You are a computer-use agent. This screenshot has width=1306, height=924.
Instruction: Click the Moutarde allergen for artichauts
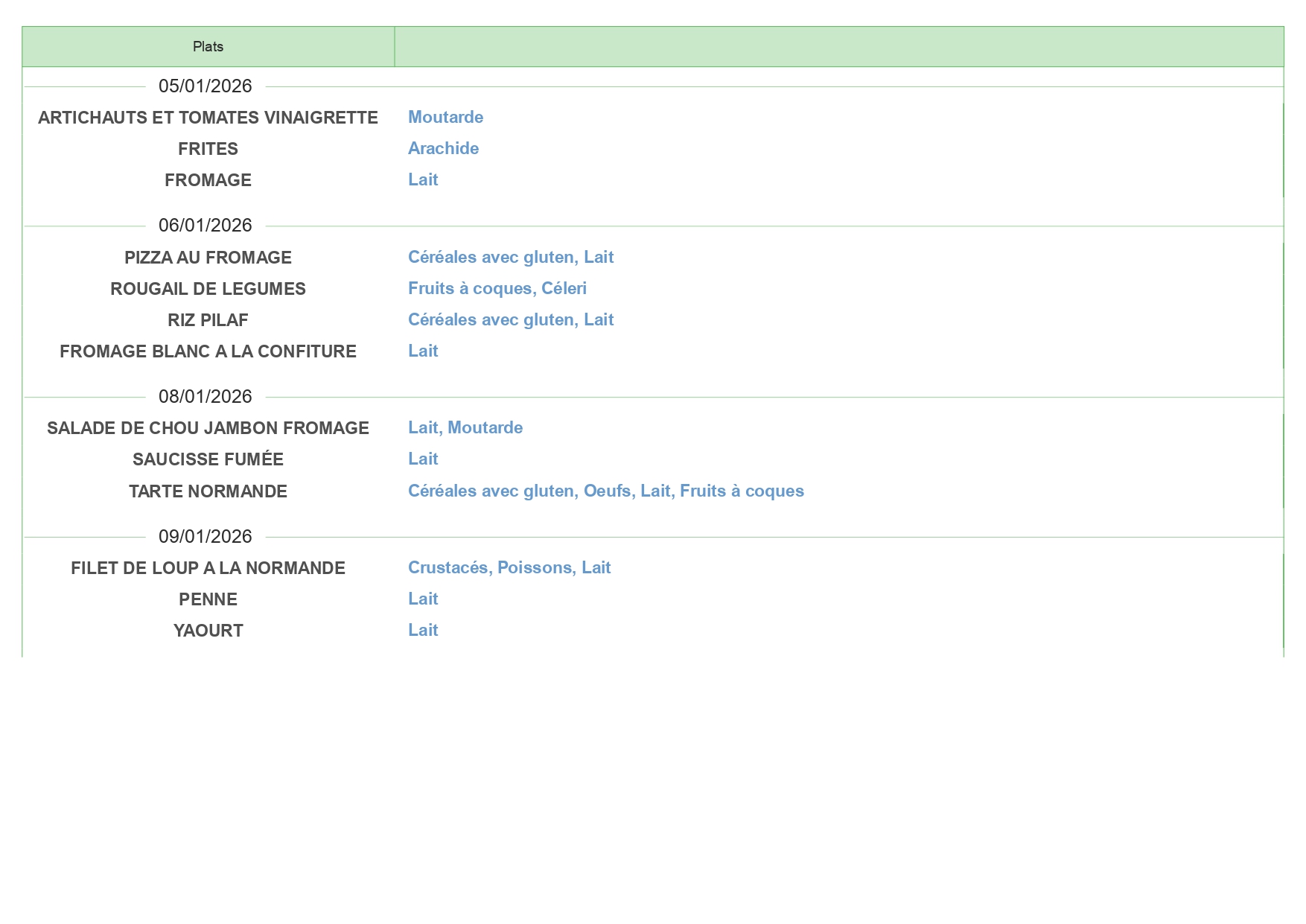coord(445,118)
